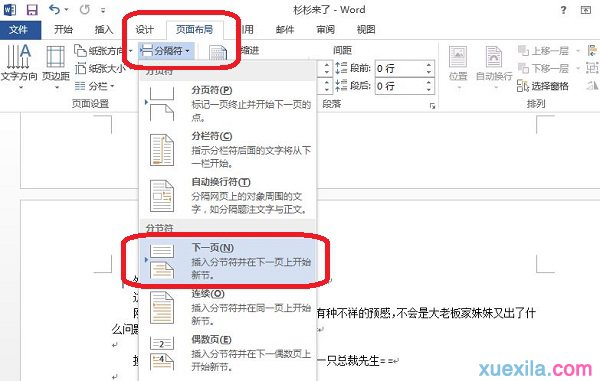
Task: Choose 偶数页(E) even page section break
Action: pos(228,353)
